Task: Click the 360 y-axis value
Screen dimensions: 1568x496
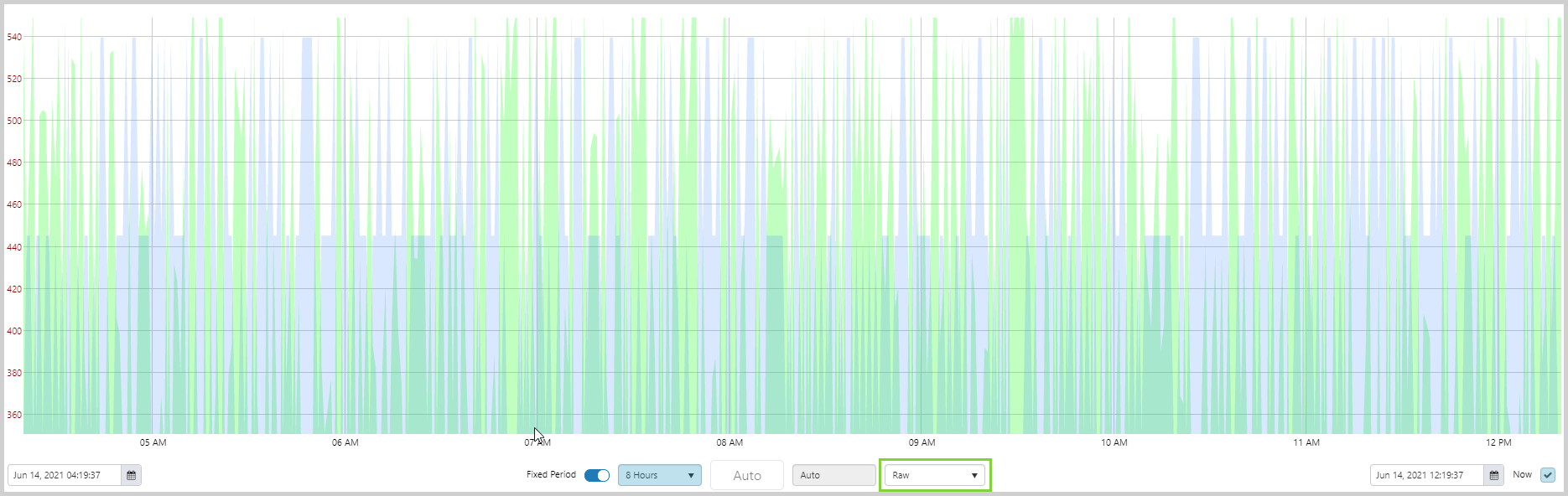Action: 14,415
